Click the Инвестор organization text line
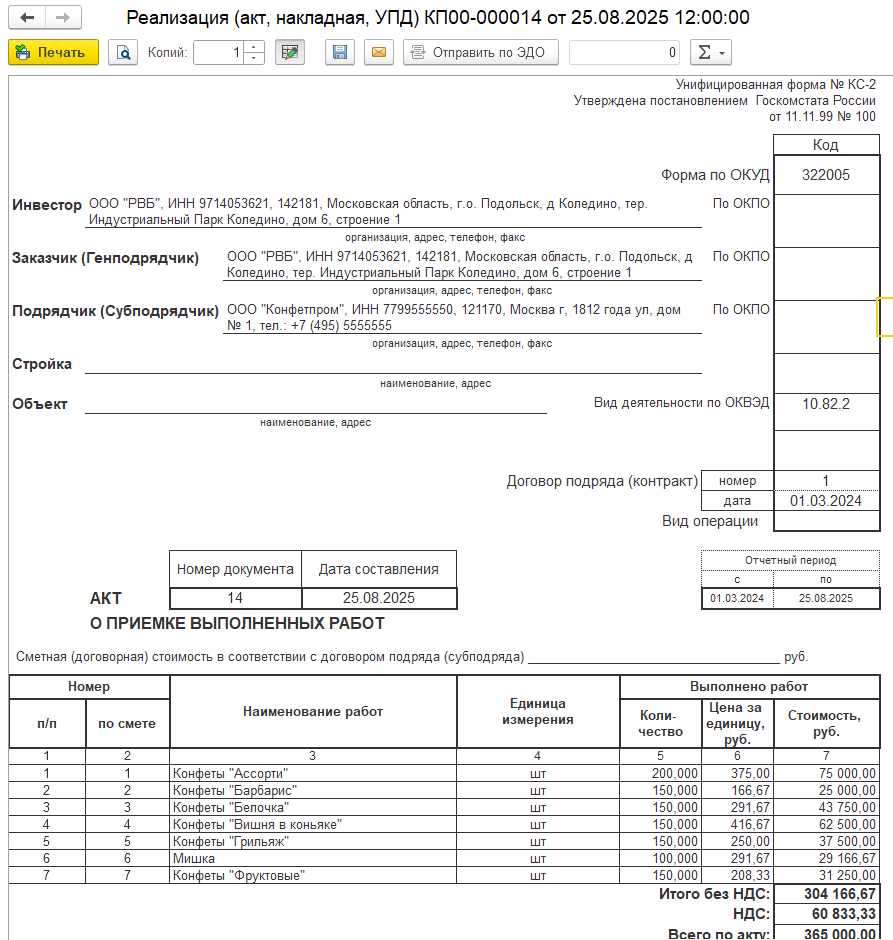 click(393, 212)
